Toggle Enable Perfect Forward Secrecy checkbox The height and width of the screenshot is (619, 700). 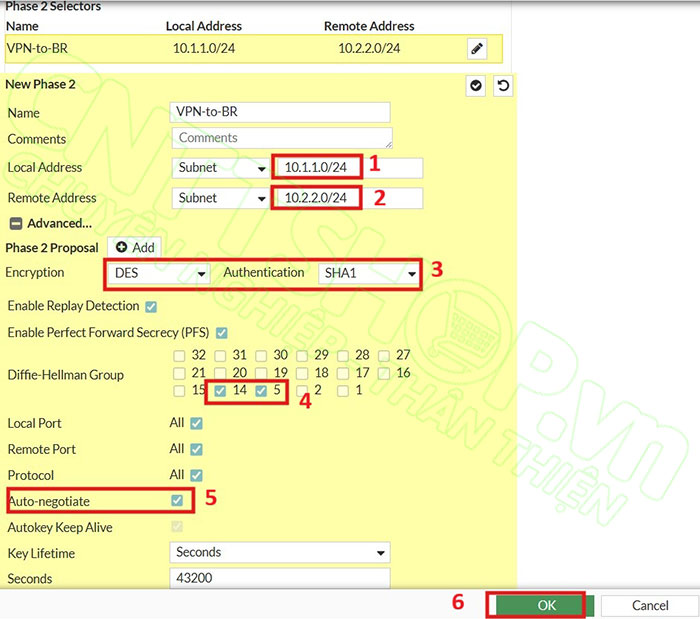point(221,332)
